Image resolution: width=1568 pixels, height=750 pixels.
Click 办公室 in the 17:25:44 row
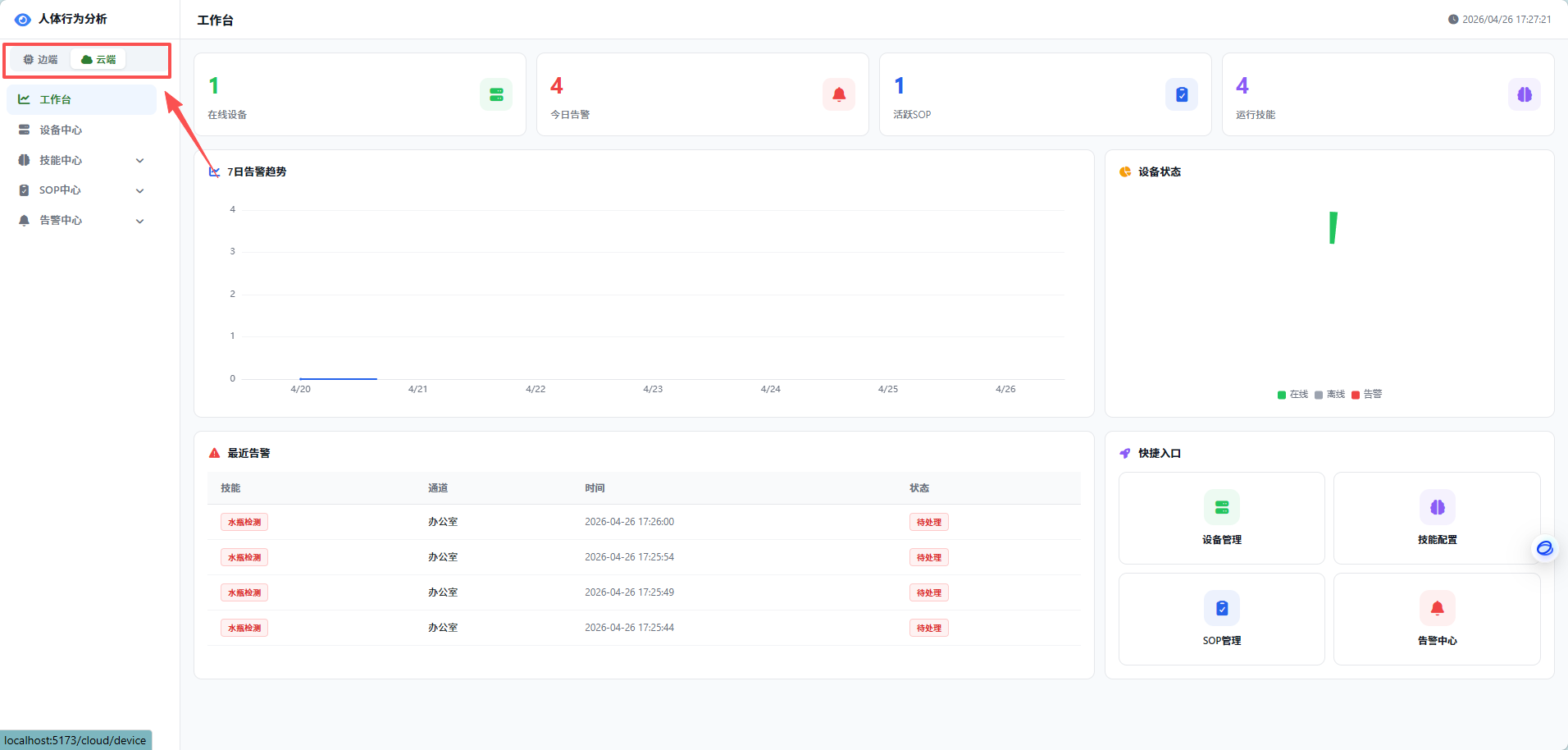pos(443,628)
